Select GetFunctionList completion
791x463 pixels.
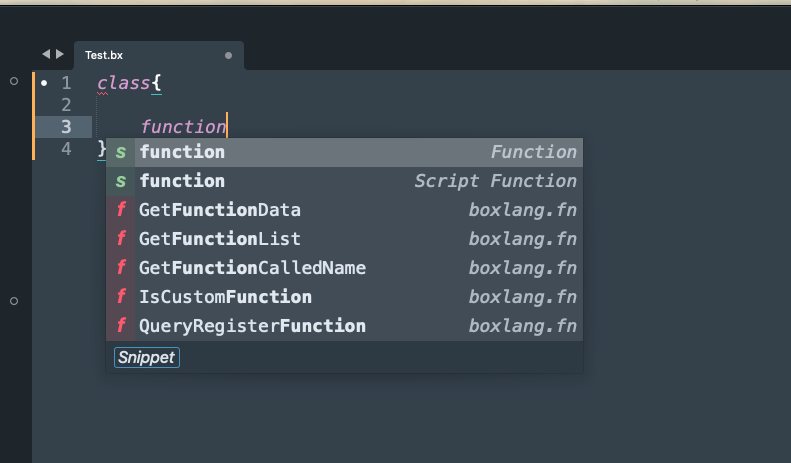pyautogui.click(x=344, y=239)
